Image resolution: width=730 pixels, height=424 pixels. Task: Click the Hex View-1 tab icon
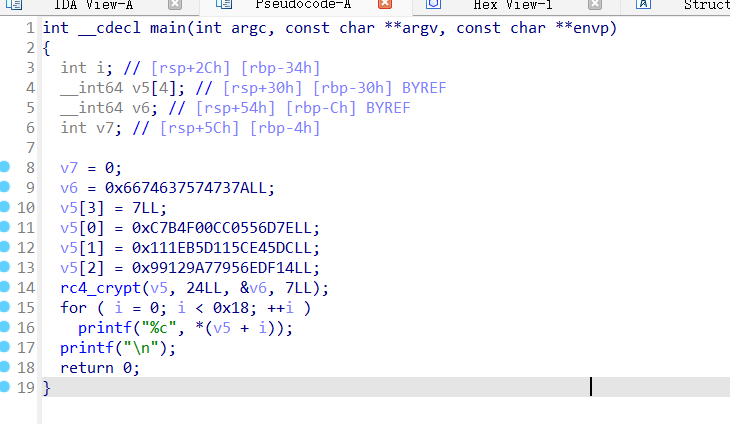[433, 4]
